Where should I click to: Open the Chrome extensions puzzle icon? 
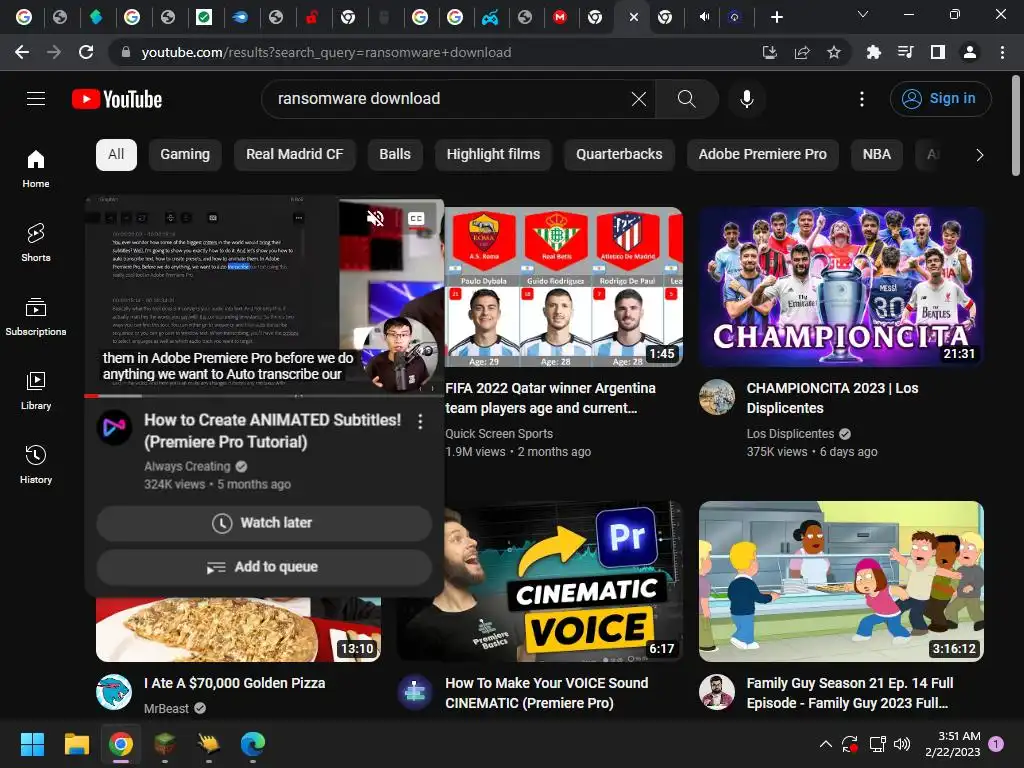pyautogui.click(x=873, y=52)
